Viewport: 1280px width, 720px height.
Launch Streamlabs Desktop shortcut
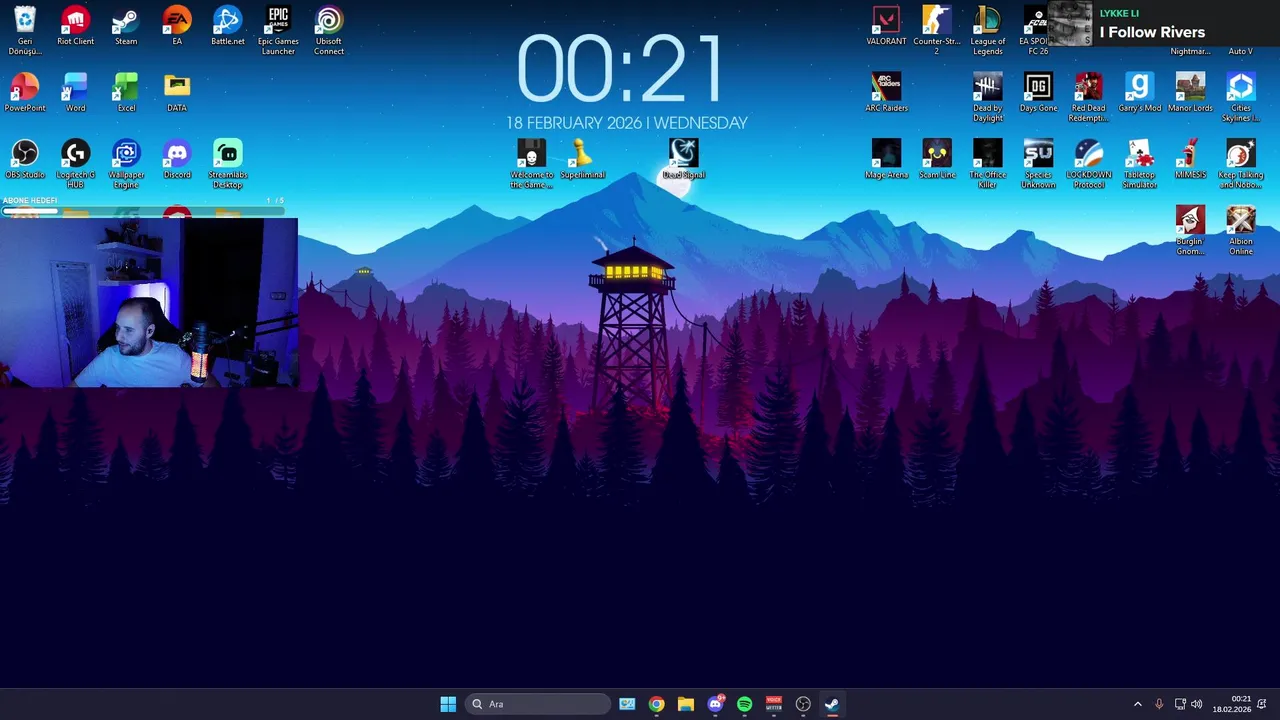point(228,163)
